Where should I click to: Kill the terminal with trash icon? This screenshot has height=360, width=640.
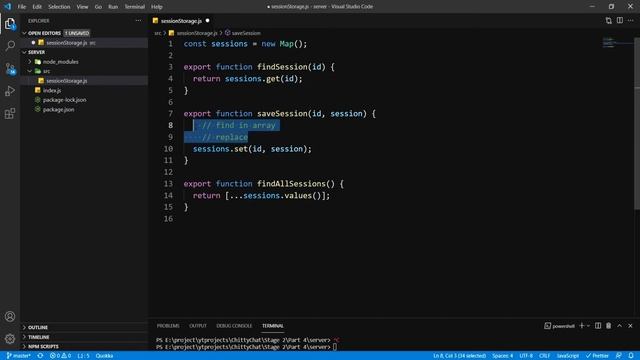(x=609, y=326)
